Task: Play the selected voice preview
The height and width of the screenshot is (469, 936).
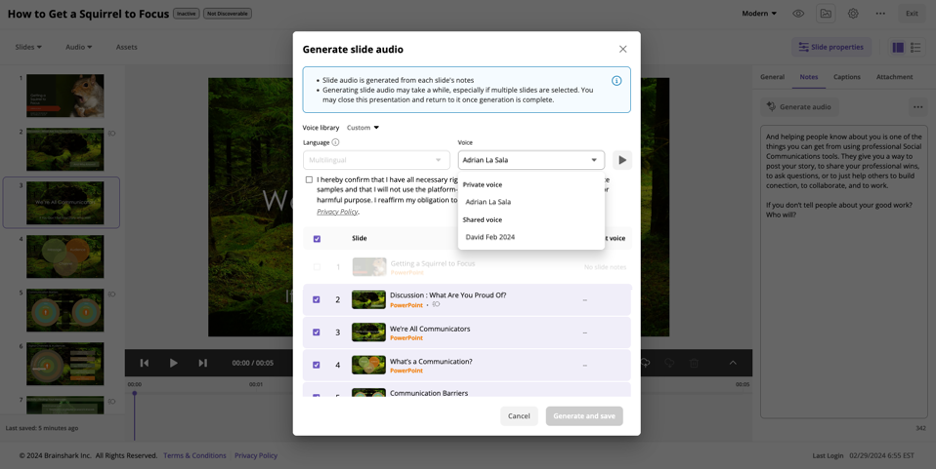Action: click(622, 160)
